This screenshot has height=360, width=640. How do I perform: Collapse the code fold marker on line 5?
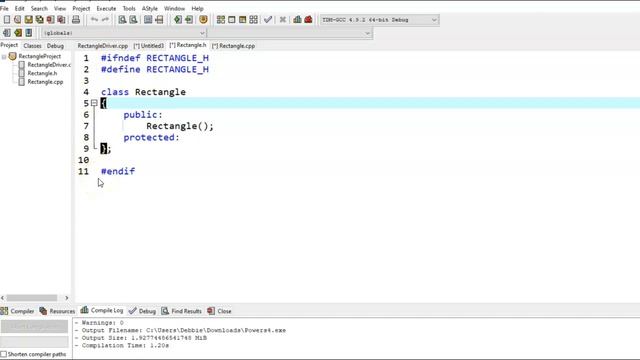(x=94, y=103)
